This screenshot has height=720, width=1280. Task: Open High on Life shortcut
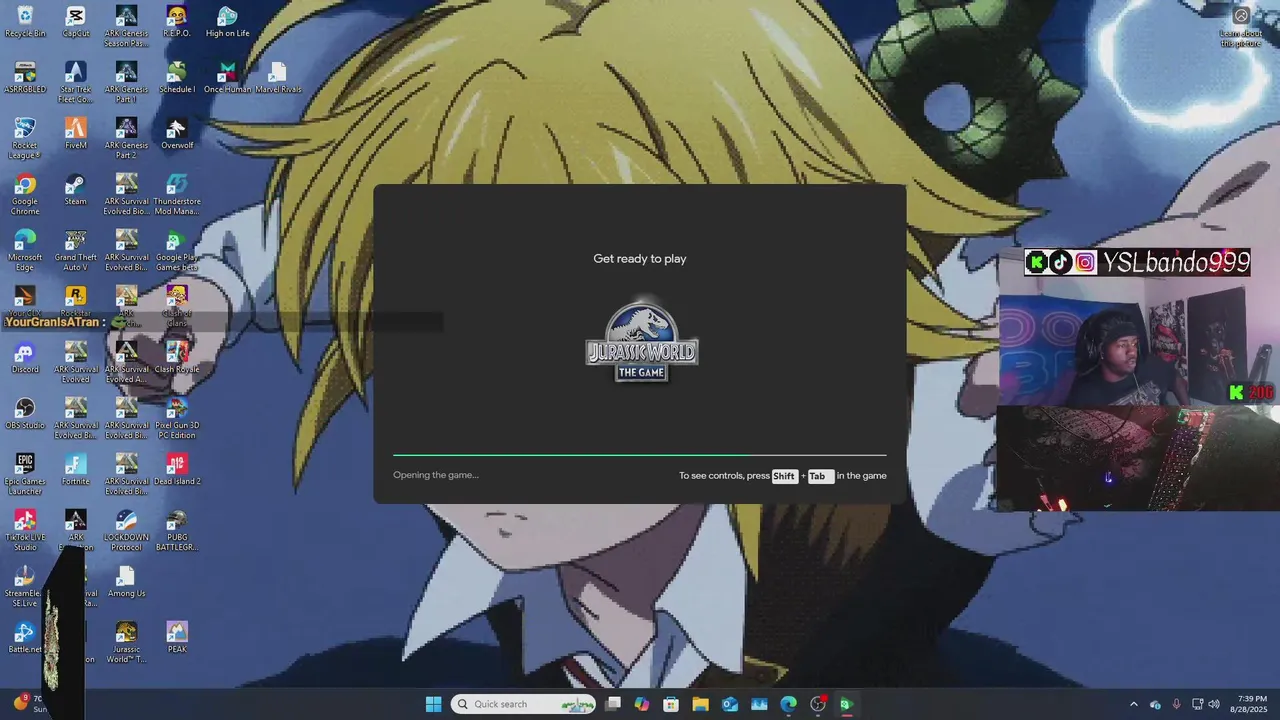click(227, 22)
